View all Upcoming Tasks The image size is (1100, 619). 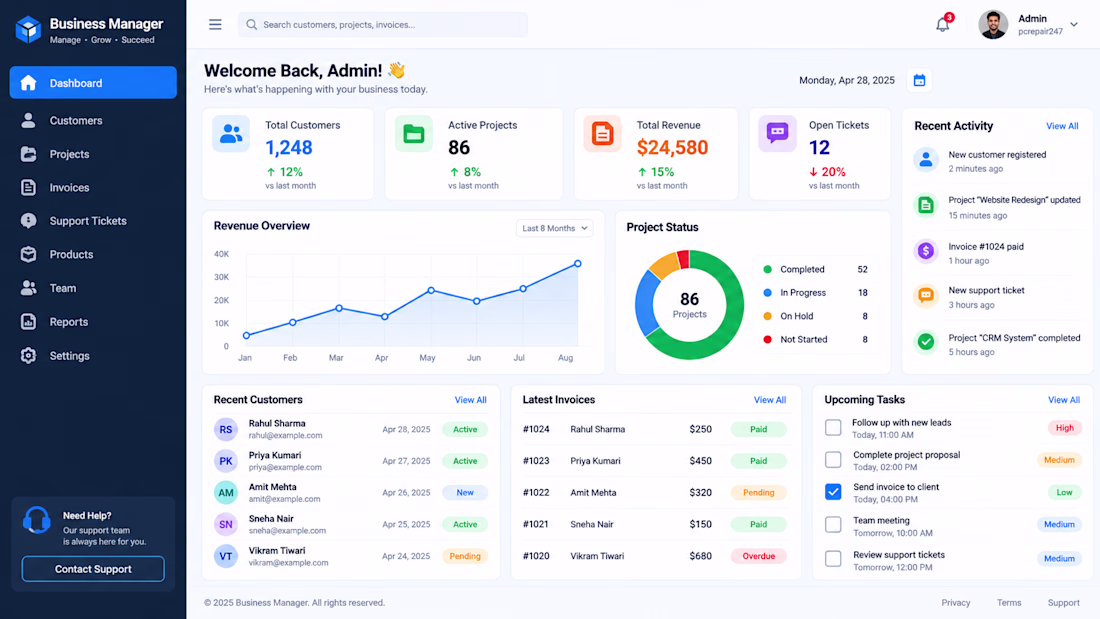[1064, 400]
